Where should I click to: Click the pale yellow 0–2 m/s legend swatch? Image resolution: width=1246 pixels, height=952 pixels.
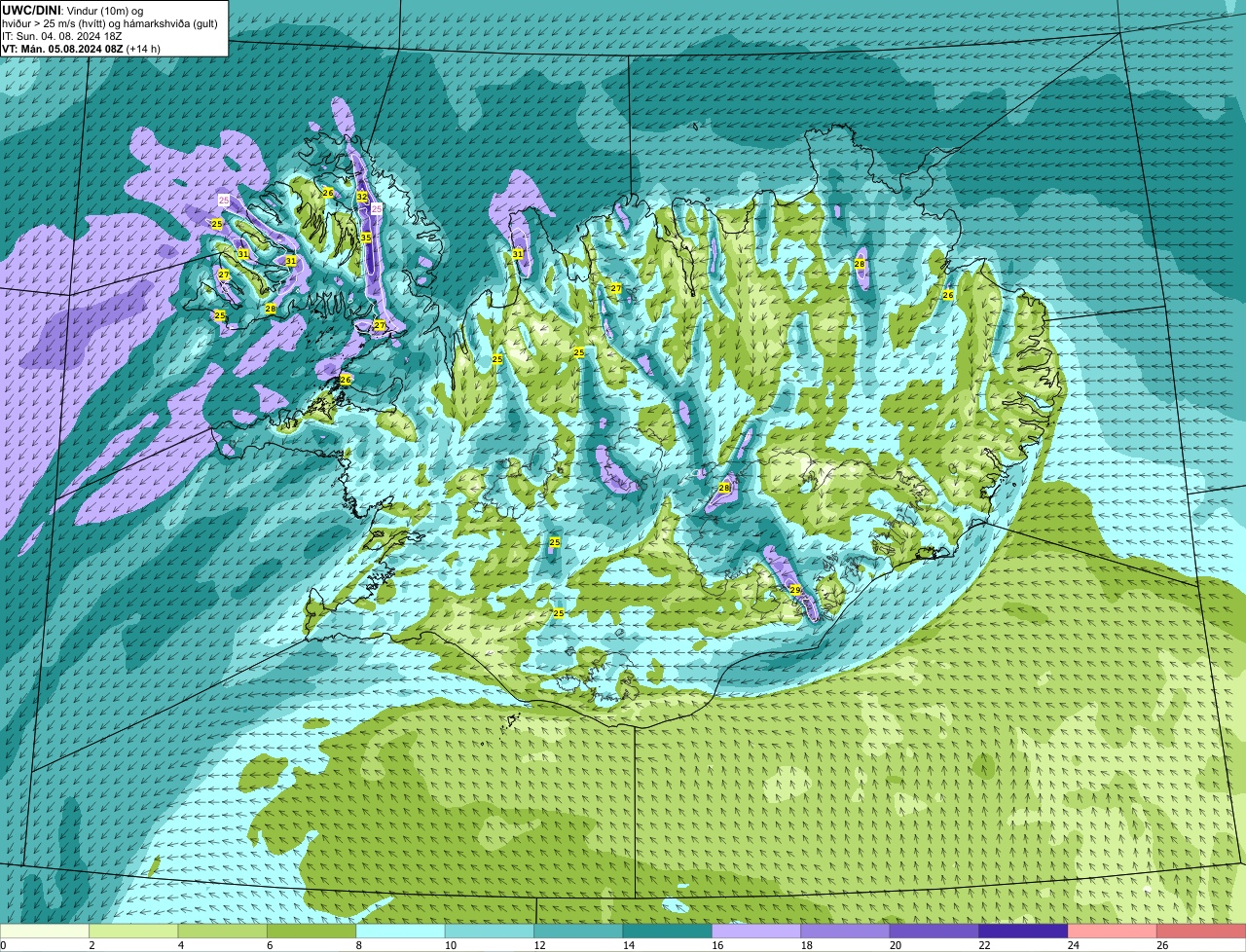tap(45, 931)
